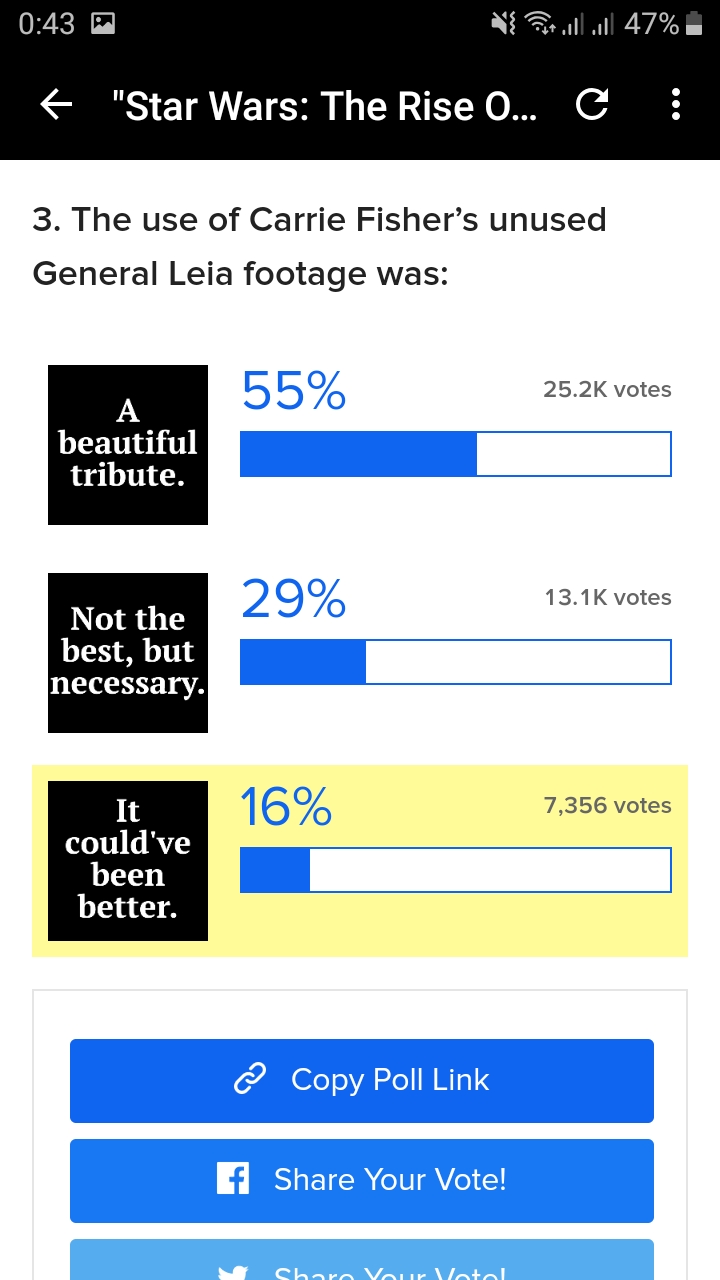Tap the 16% result progress bar
The height and width of the screenshot is (1280, 720).
(x=456, y=870)
